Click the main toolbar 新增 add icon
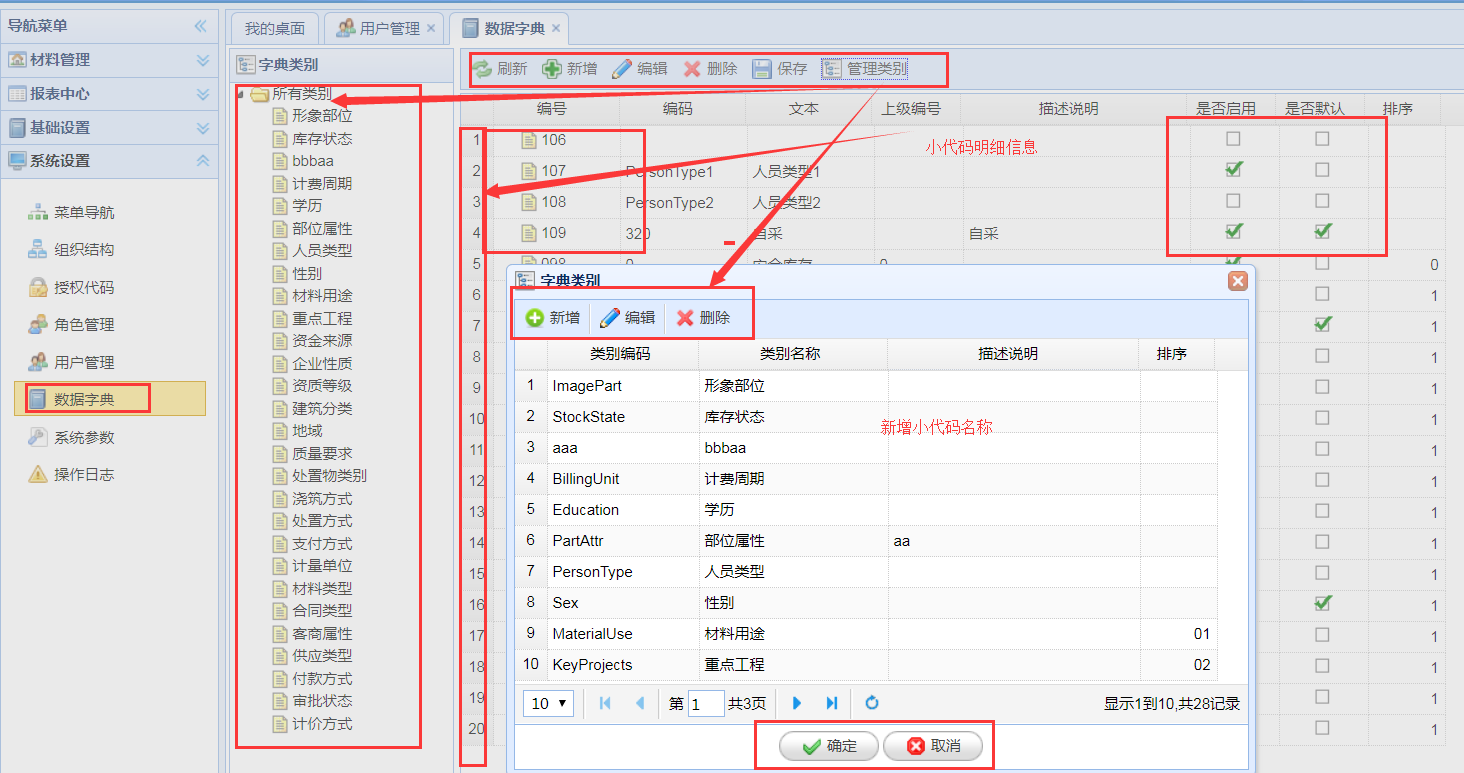The height and width of the screenshot is (773, 1464). pyautogui.click(x=551, y=69)
